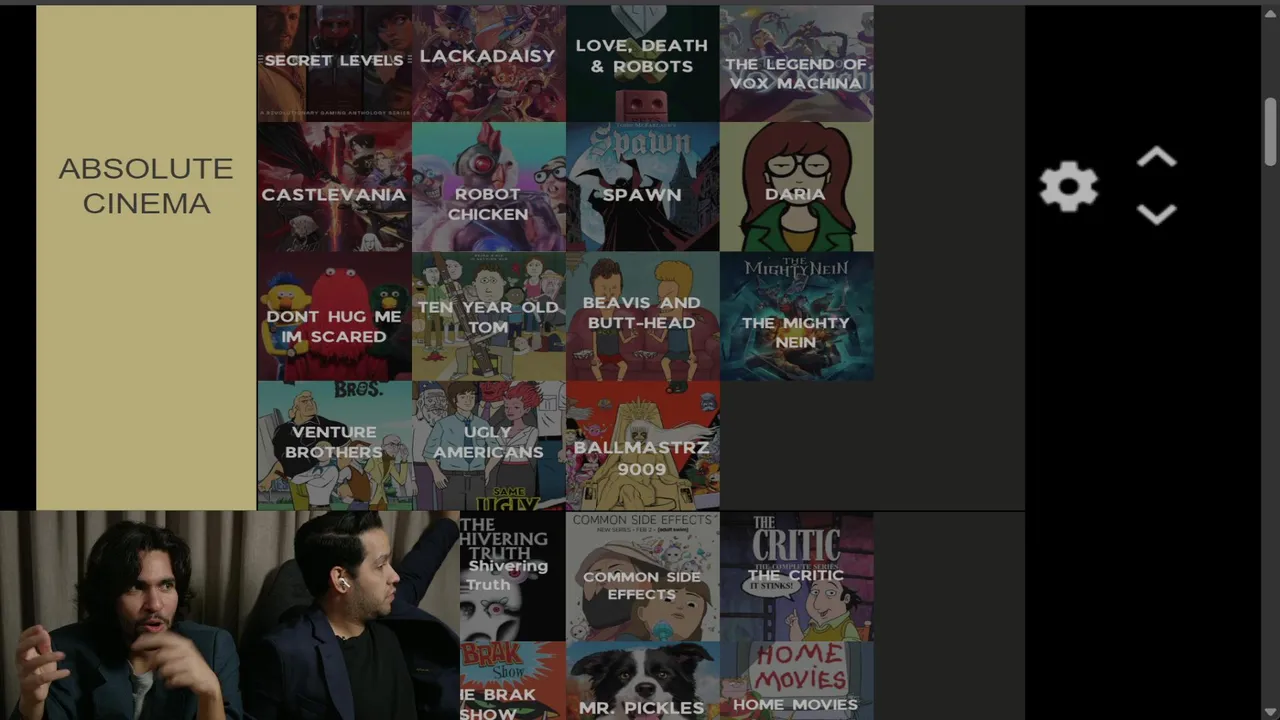Select the Lackadaisy thumbnail
Image resolution: width=1280 pixels, height=720 pixels.
[x=488, y=63]
